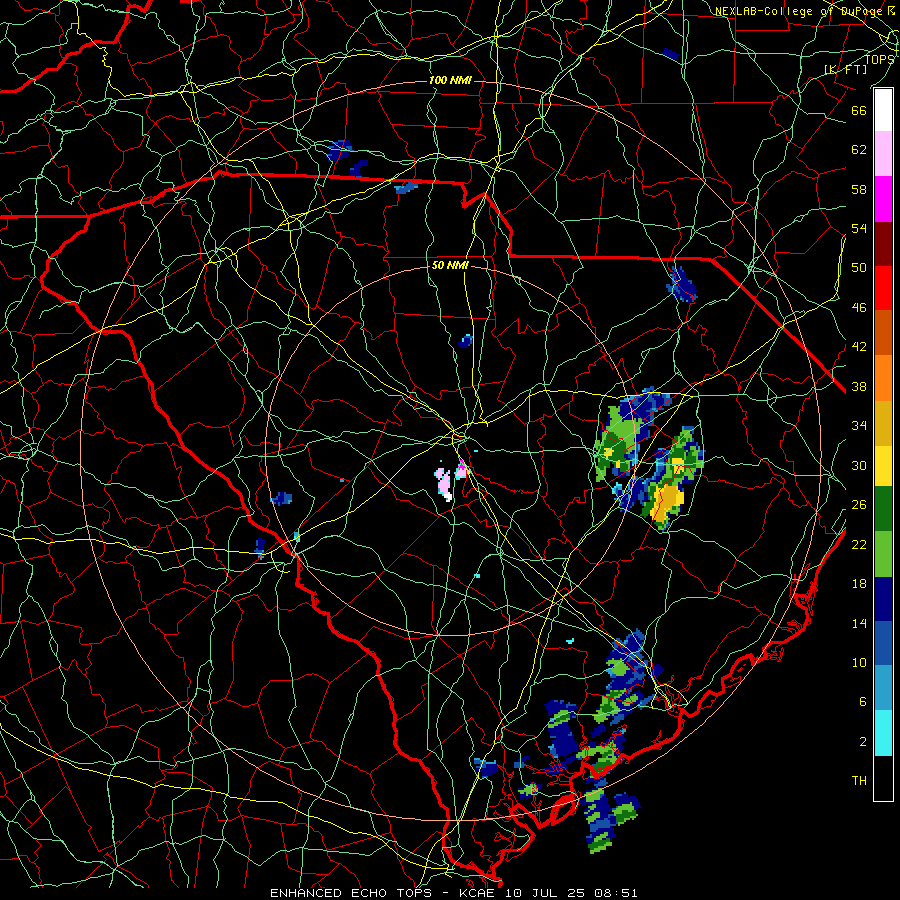Click the light pink legend swatch

(x=883, y=154)
